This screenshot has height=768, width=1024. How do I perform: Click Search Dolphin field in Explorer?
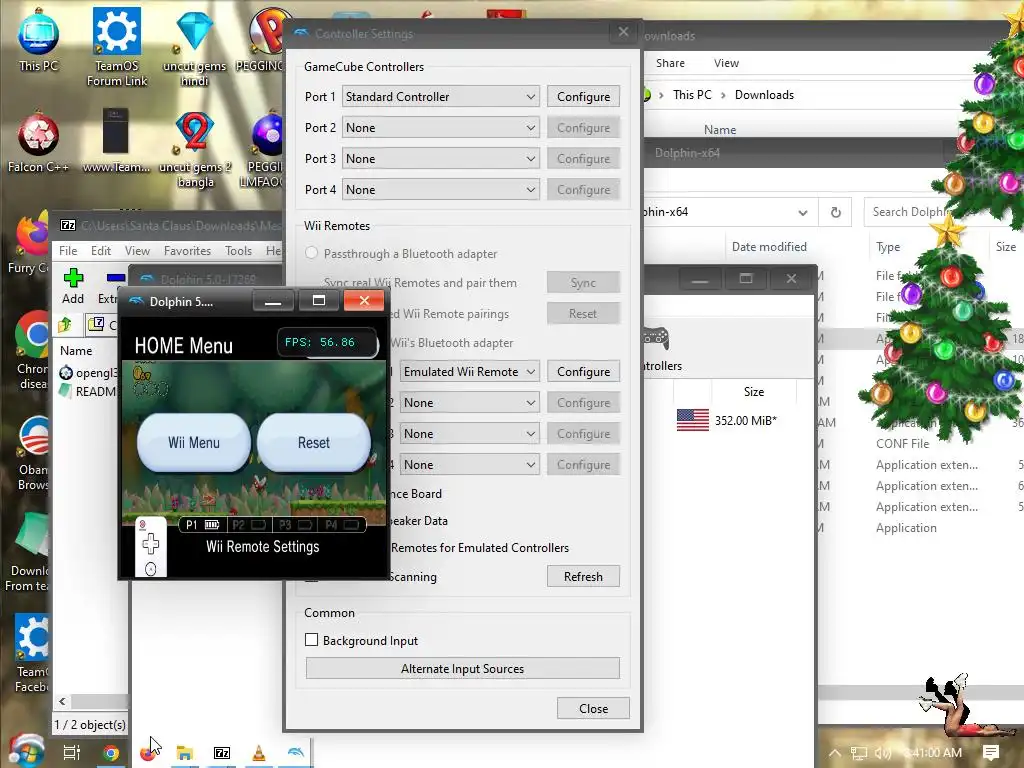click(x=911, y=212)
